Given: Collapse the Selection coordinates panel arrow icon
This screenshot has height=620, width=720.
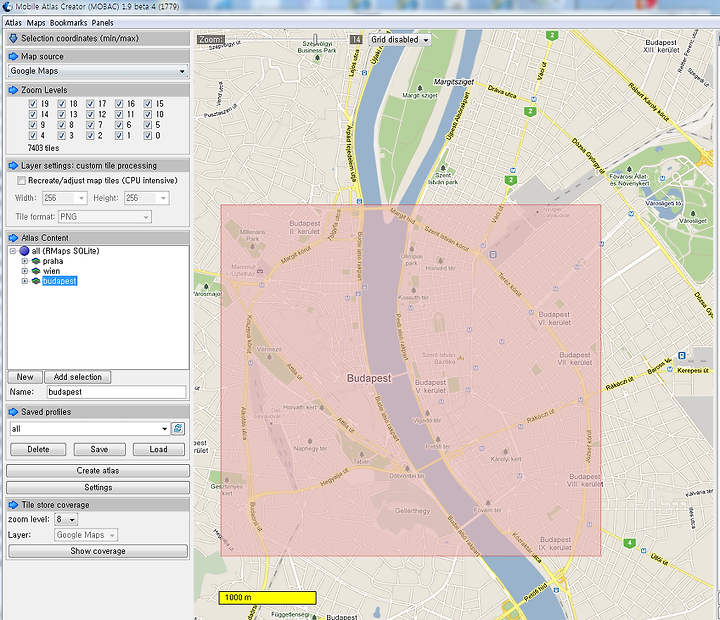Looking at the screenshot, I should click(x=13, y=38).
